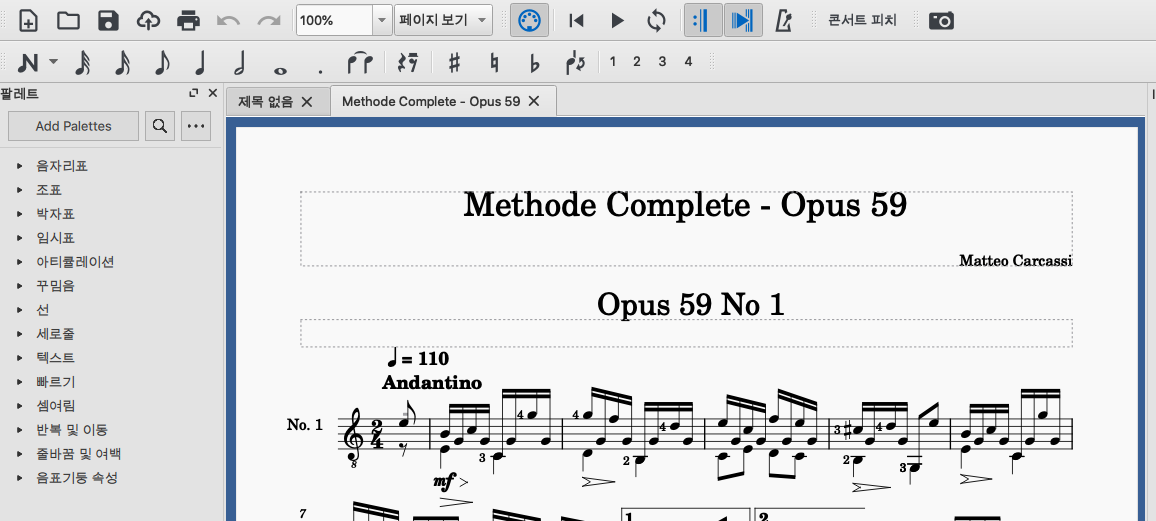Expand 조표 palette

coord(21,190)
